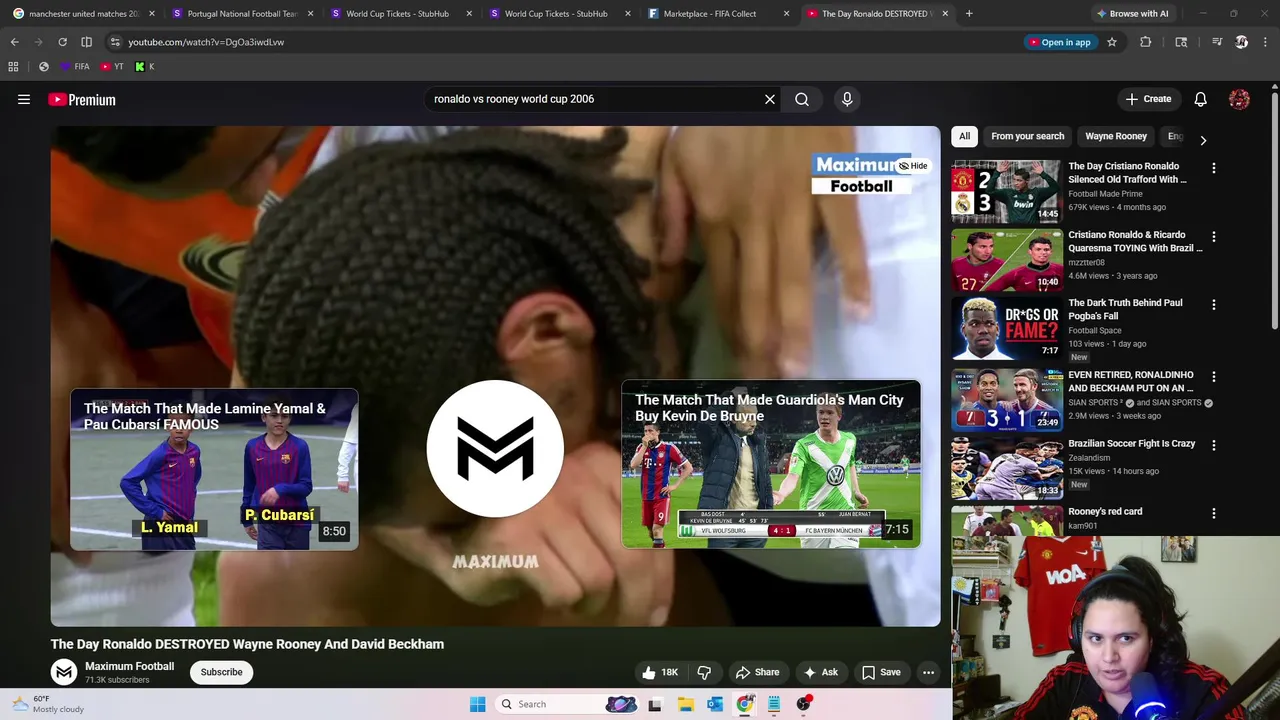Open Ronaldo Silenced Old Trafford thumbnail
Screen dimensions: 1280x720
[1006, 191]
